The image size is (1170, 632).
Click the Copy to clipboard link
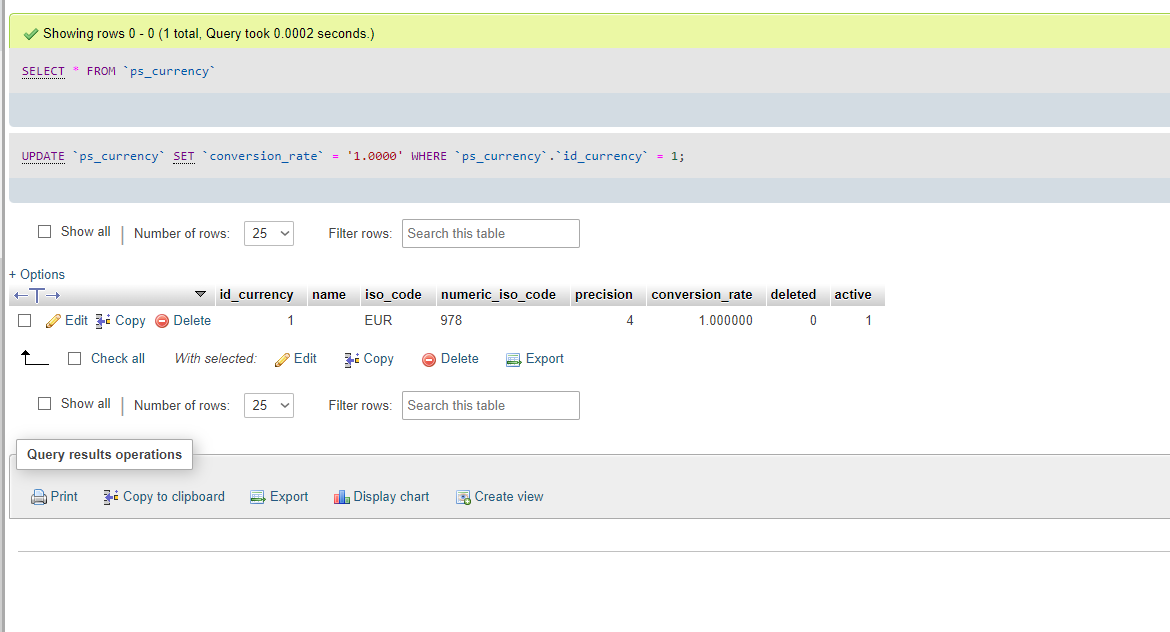pos(174,496)
